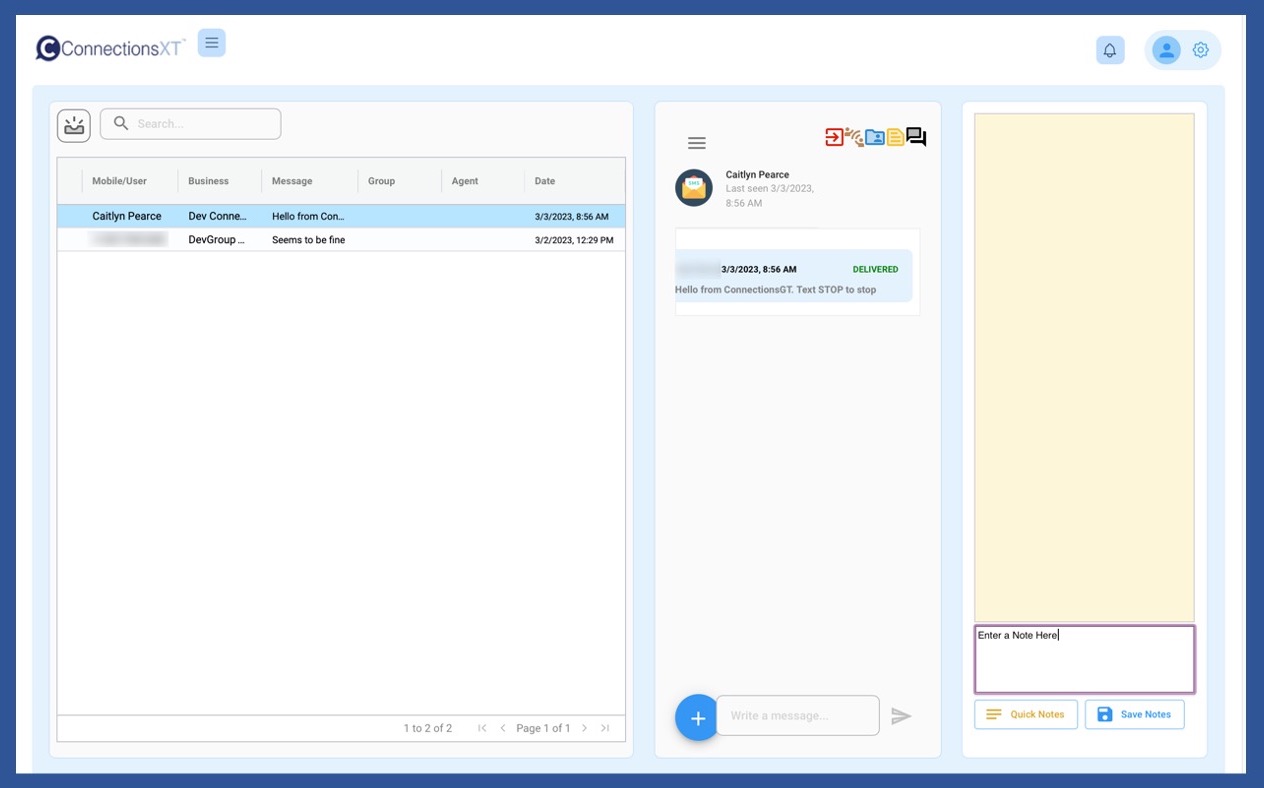Click the yellow notes document icon
1264x788 pixels.
pos(895,137)
